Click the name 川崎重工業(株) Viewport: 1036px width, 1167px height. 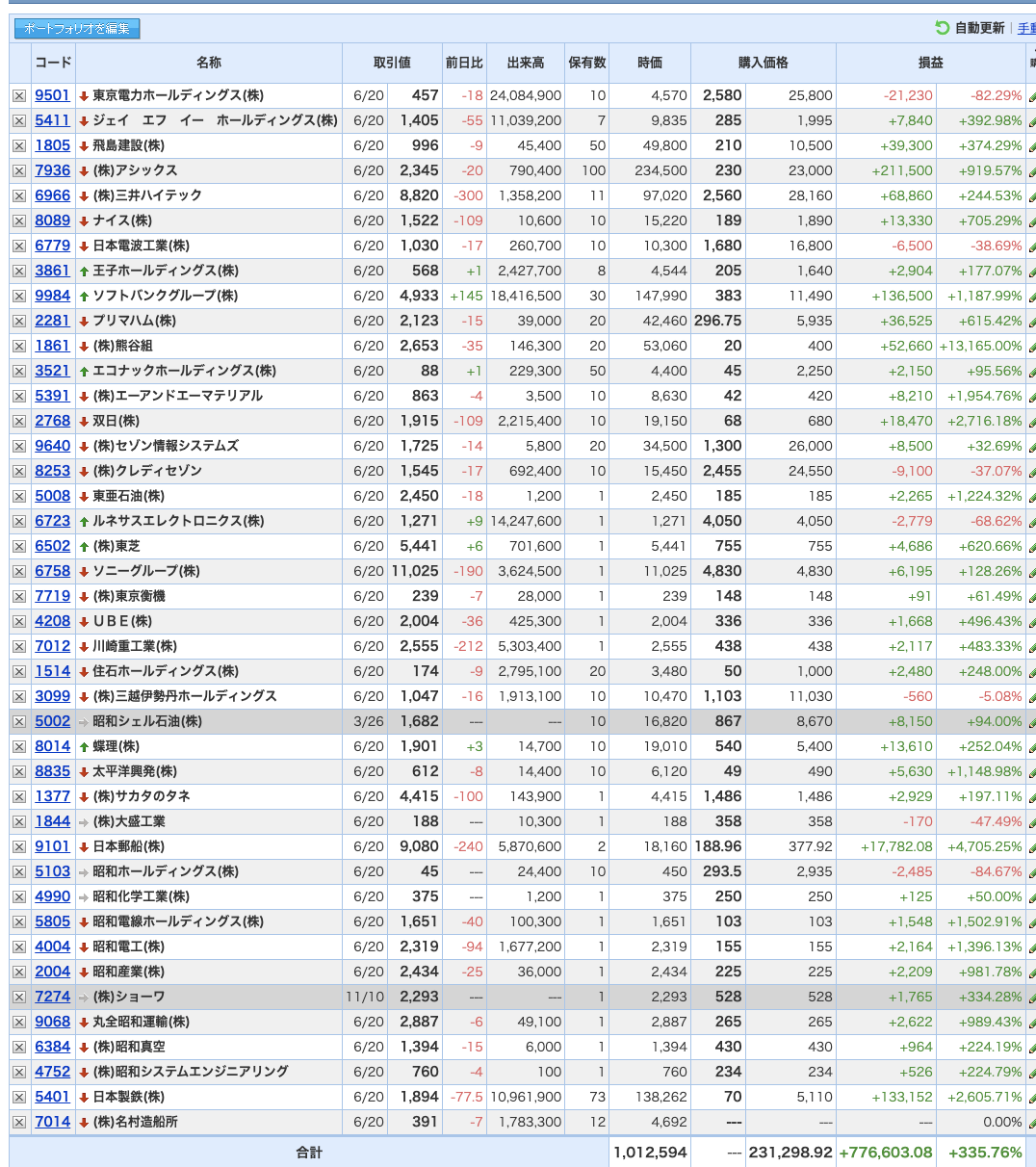tap(135, 646)
